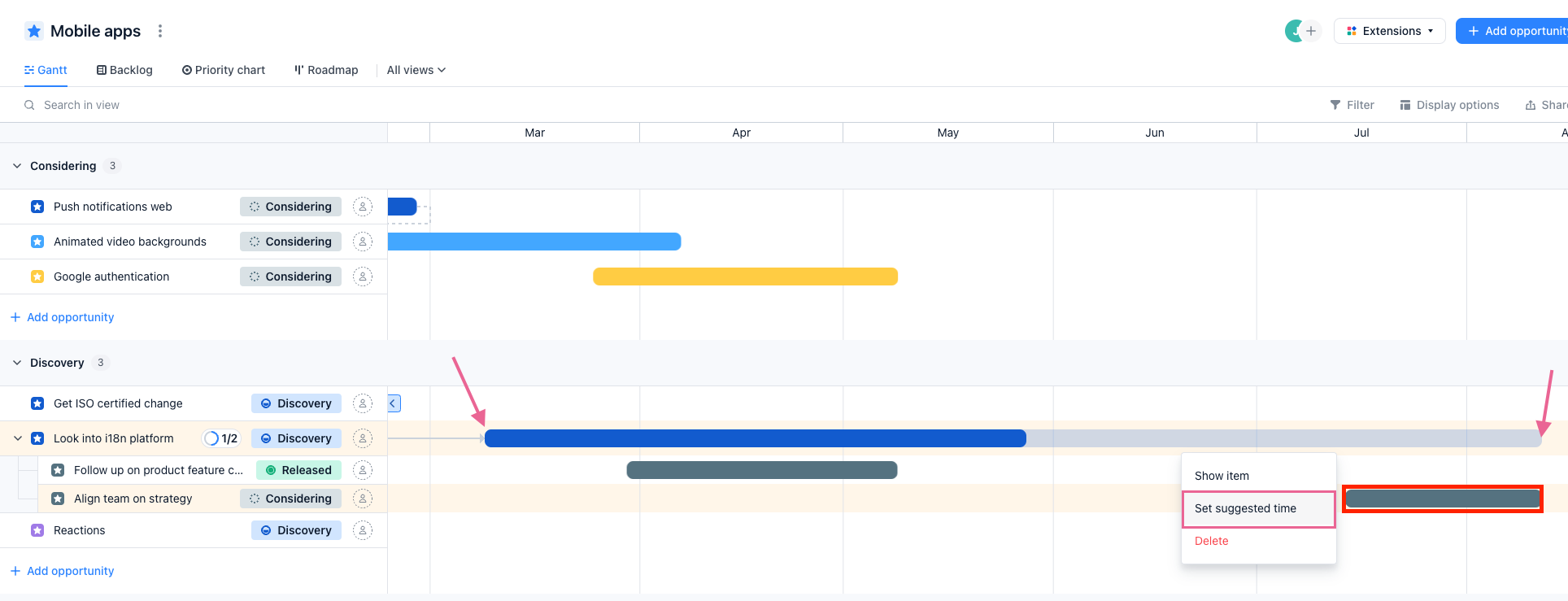Click the assignee icon for Follow up on product feature
Screen dimensions: 1568x601
pyautogui.click(x=363, y=470)
